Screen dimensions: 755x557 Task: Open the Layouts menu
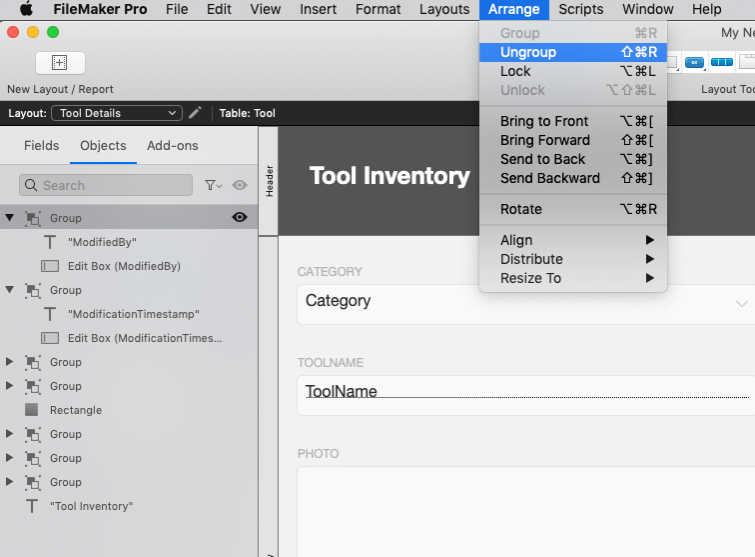pyautogui.click(x=444, y=9)
